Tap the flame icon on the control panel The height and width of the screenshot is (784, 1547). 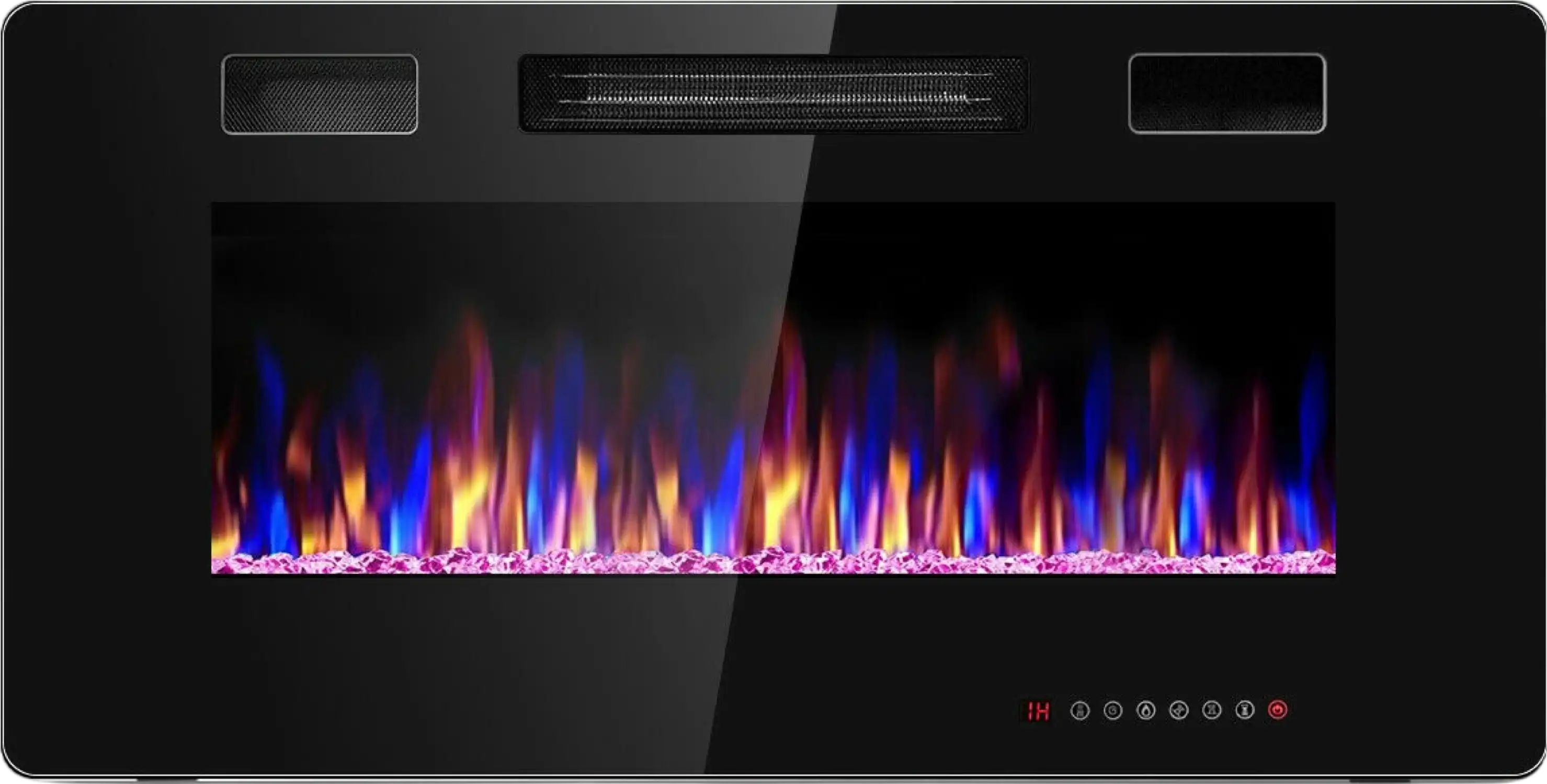click(x=1146, y=711)
